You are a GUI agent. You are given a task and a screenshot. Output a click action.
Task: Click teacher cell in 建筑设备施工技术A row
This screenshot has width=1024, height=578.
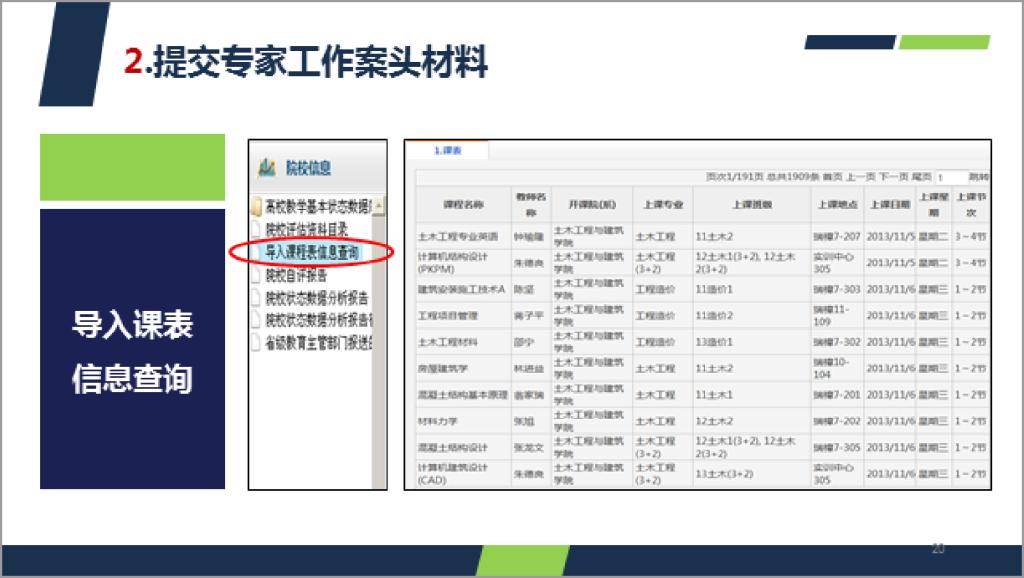click(x=531, y=289)
